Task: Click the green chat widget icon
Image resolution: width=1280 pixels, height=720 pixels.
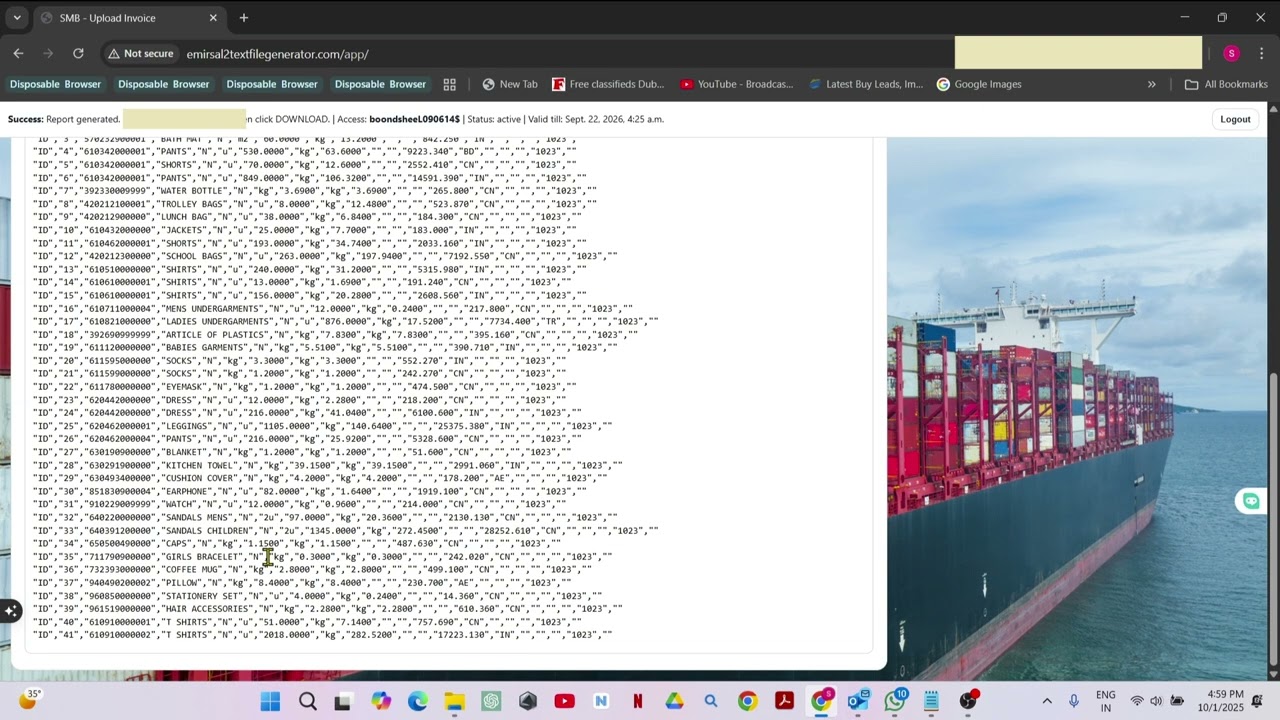Action: 1250,501
